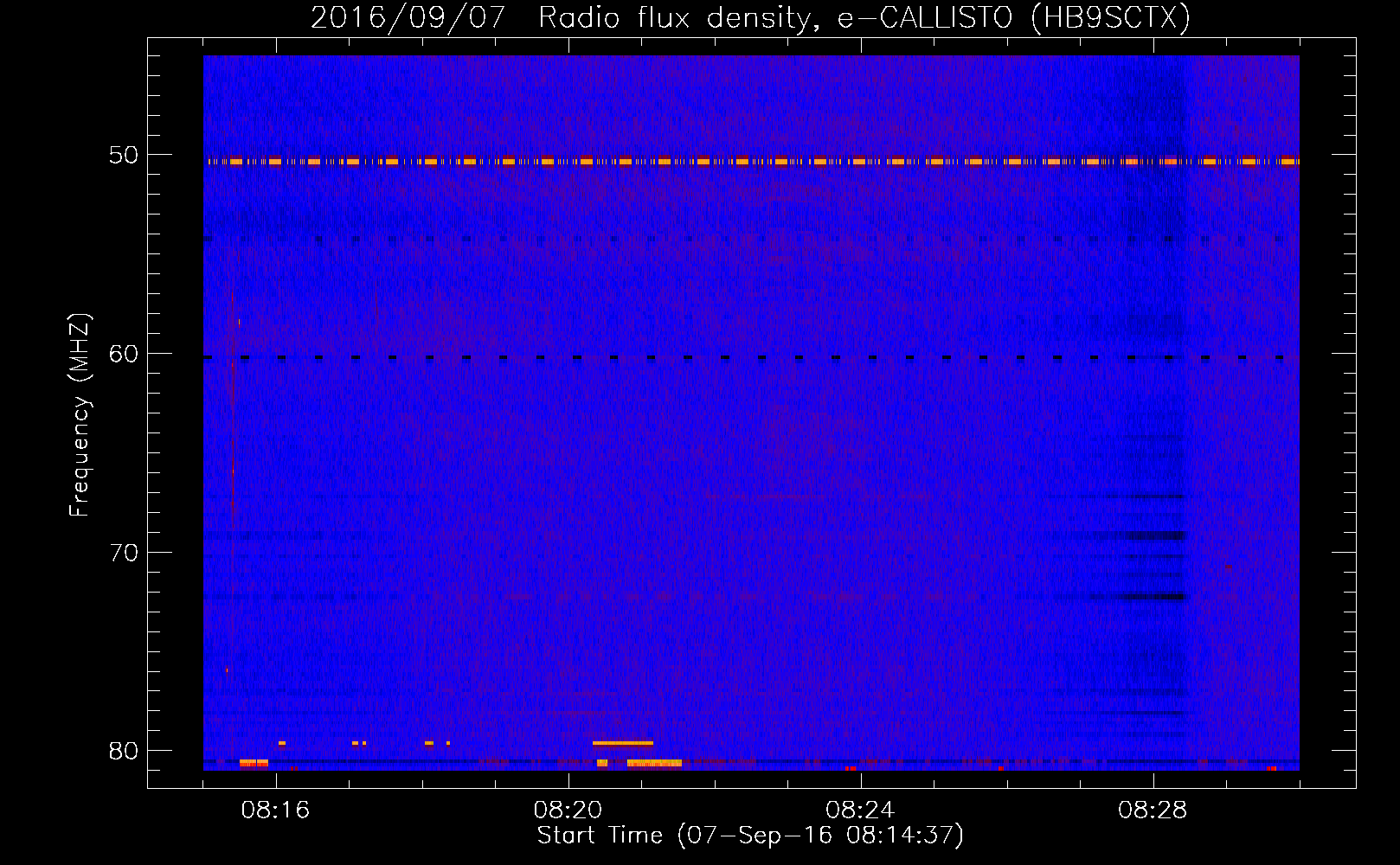Click the 80 frequency tick label
The height and width of the screenshot is (865, 1400).
pos(123,751)
